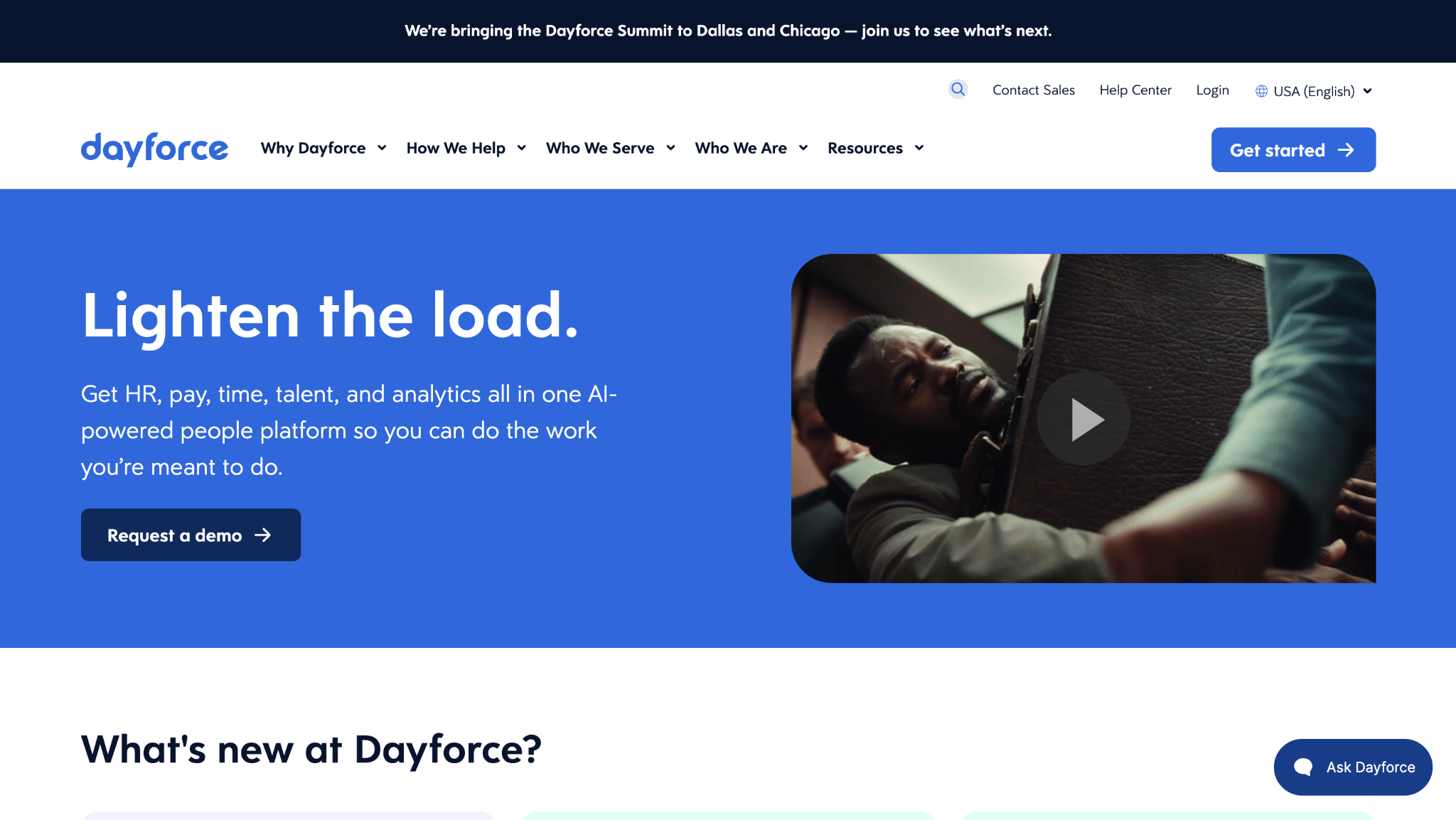The image size is (1456, 820).
Task: Click the arrow icon in Request a demo
Action: [x=263, y=535]
